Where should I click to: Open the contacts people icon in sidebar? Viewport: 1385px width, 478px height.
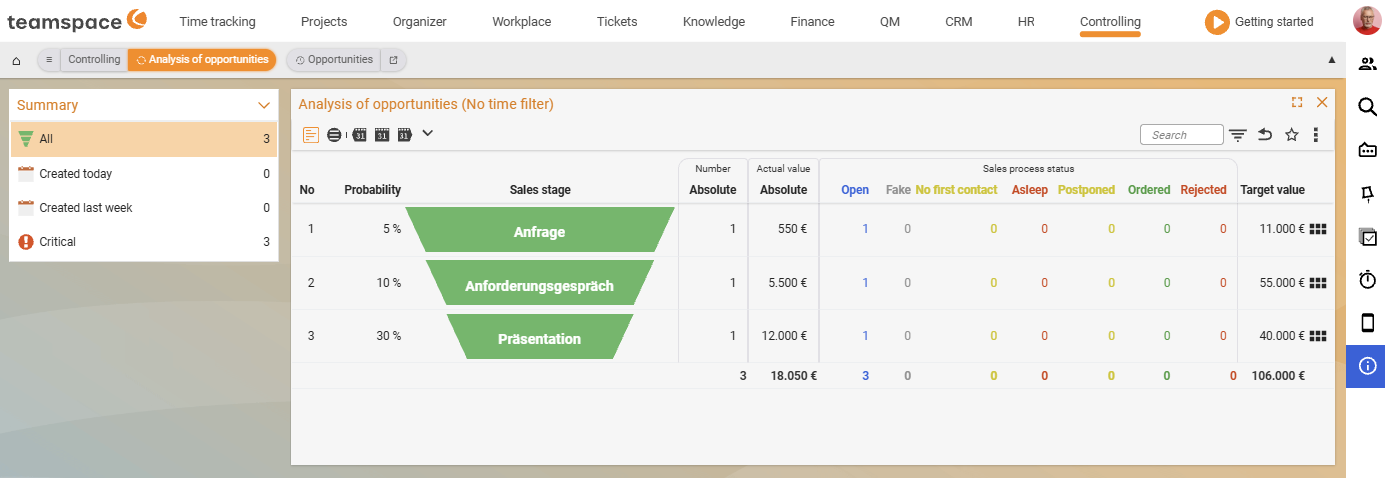[1367, 64]
